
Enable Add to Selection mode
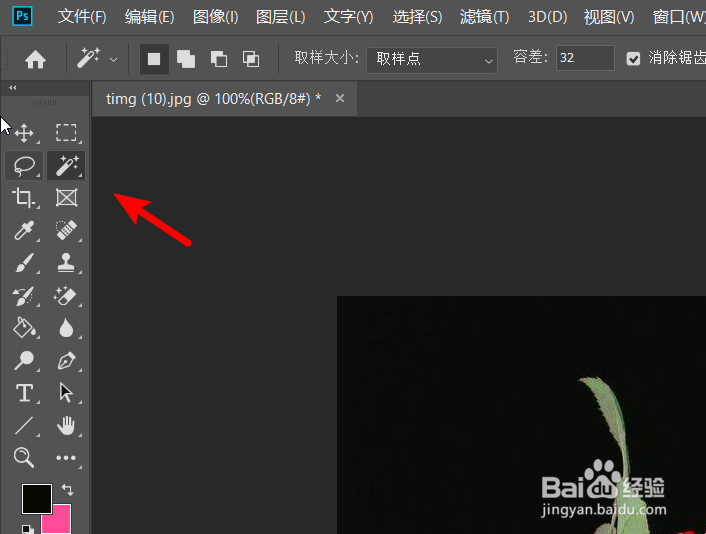tap(186, 59)
